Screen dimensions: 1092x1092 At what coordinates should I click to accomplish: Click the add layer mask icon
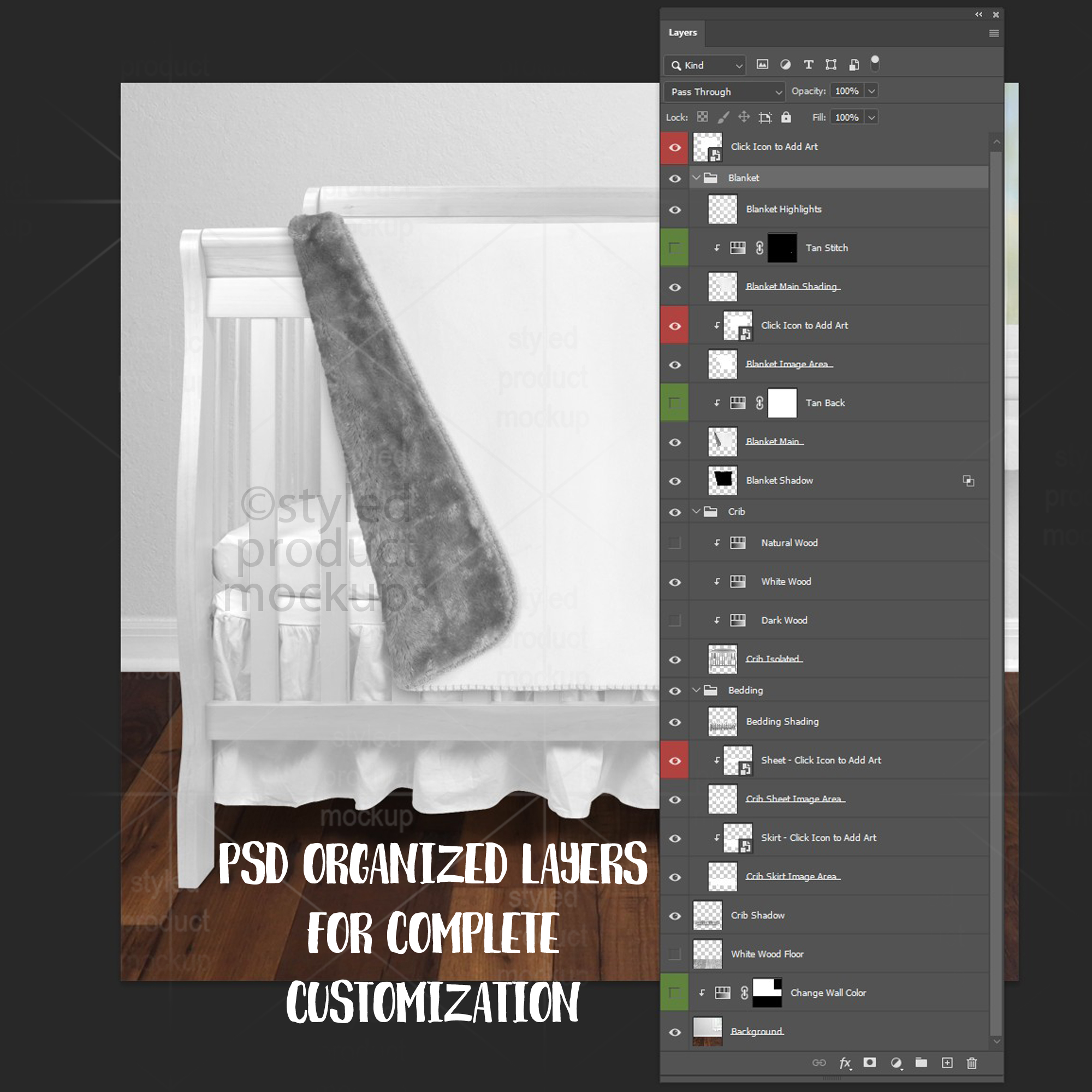[870, 1063]
